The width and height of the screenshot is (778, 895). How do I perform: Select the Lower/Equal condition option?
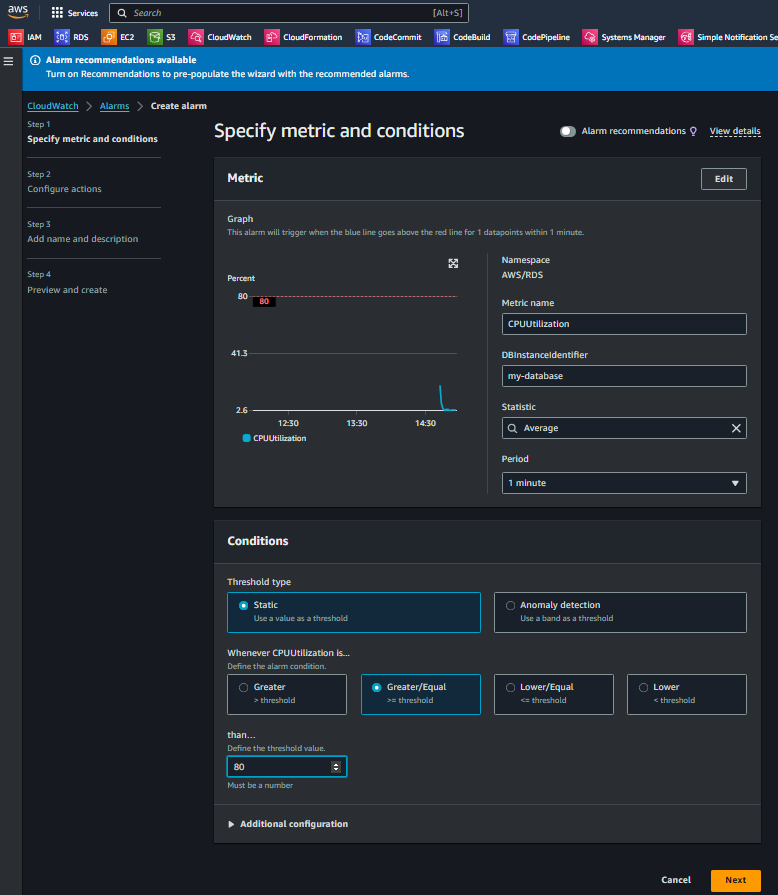pyautogui.click(x=554, y=694)
